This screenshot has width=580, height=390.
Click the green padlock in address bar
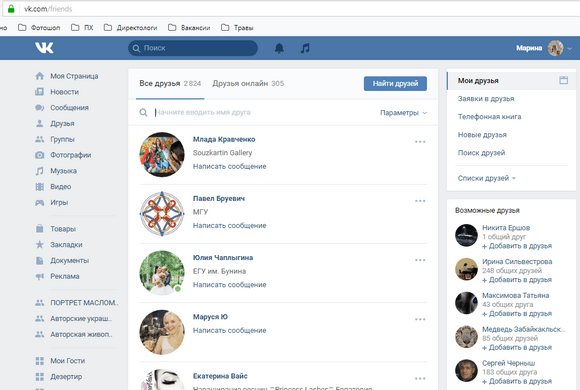coord(11,9)
